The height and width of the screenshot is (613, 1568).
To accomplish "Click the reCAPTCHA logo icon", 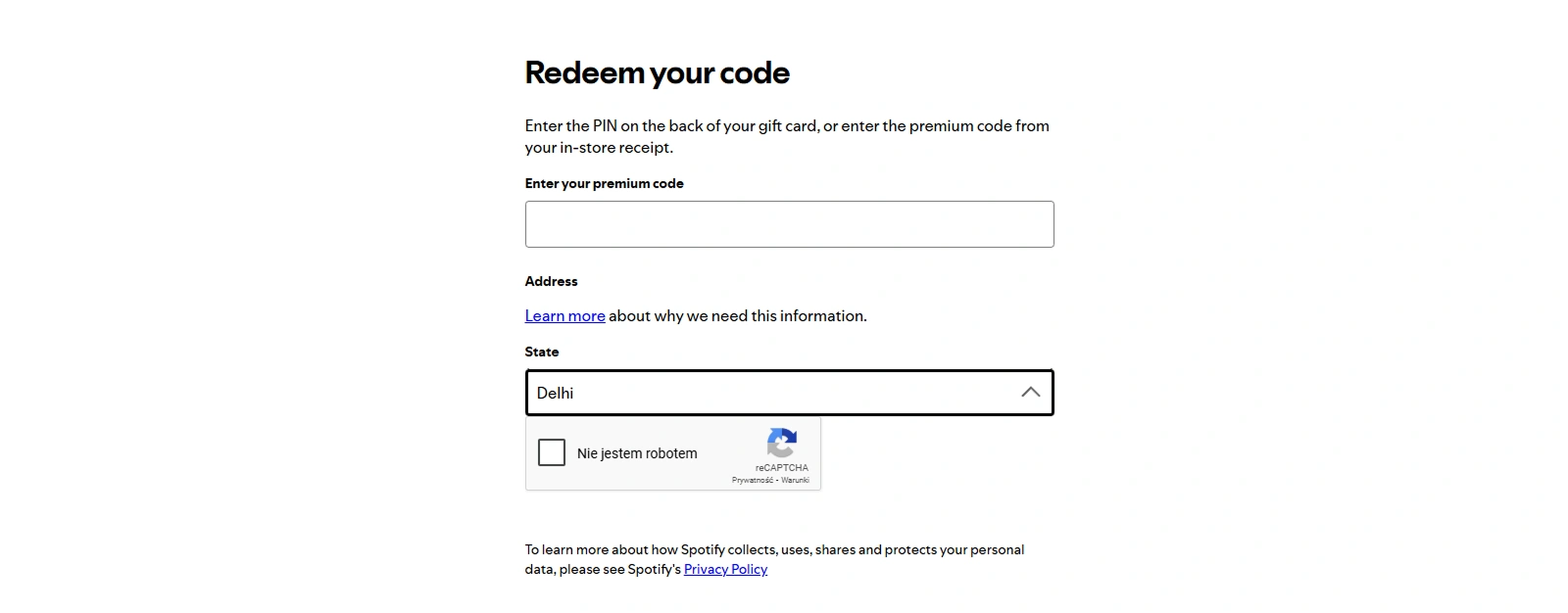I will (781, 443).
